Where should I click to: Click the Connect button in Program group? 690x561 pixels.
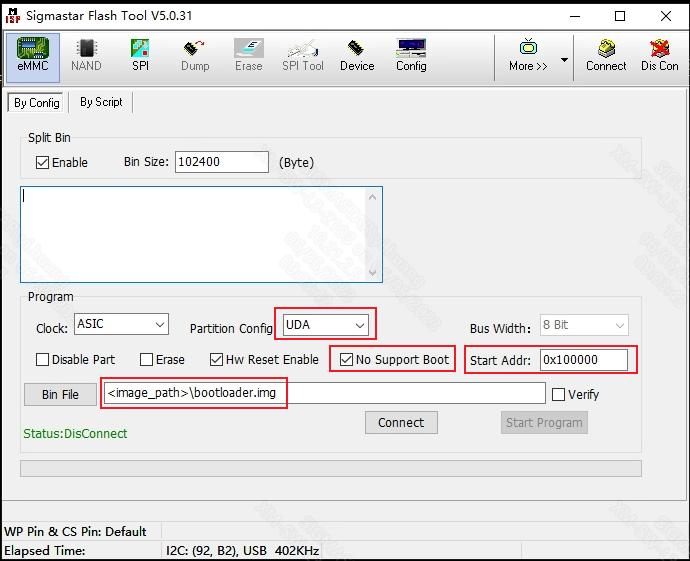click(401, 422)
